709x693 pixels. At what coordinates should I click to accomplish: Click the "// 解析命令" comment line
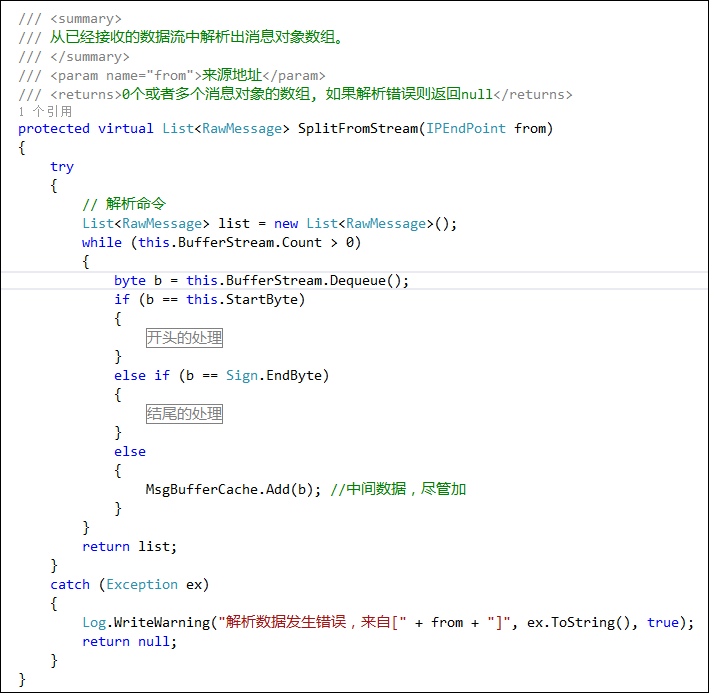(x=124, y=204)
